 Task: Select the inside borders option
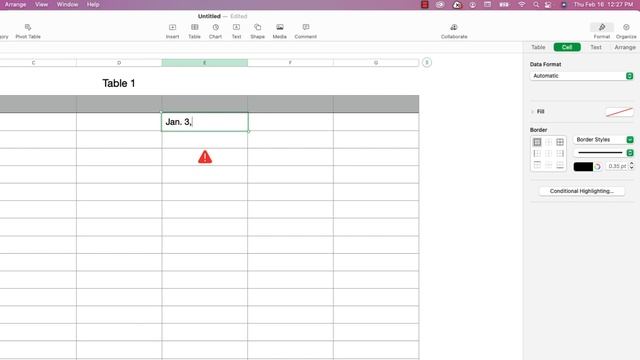[x=549, y=142]
